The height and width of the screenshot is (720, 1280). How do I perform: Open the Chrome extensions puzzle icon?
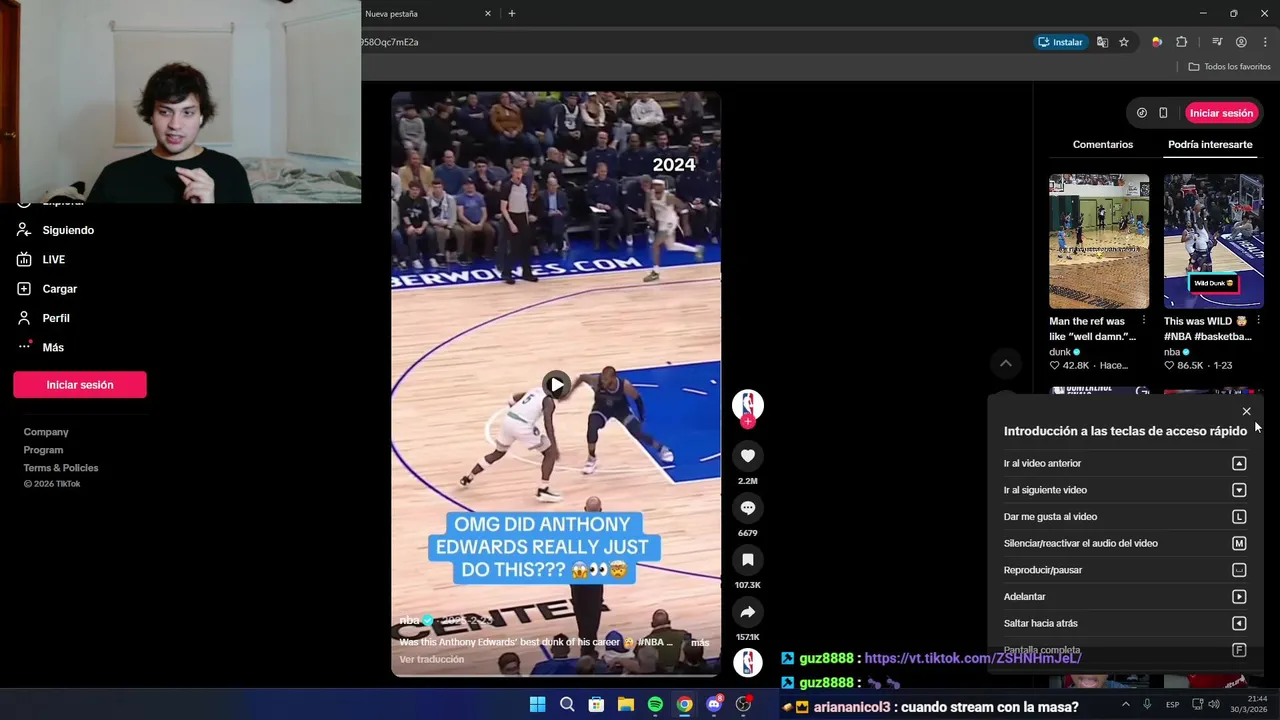coord(1182,42)
